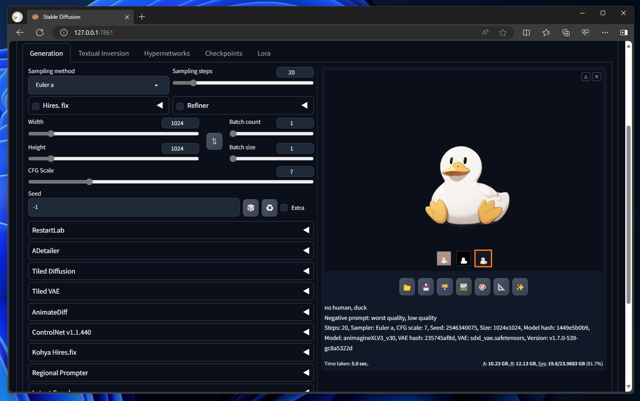Bookmark this page with star icon

point(503,33)
